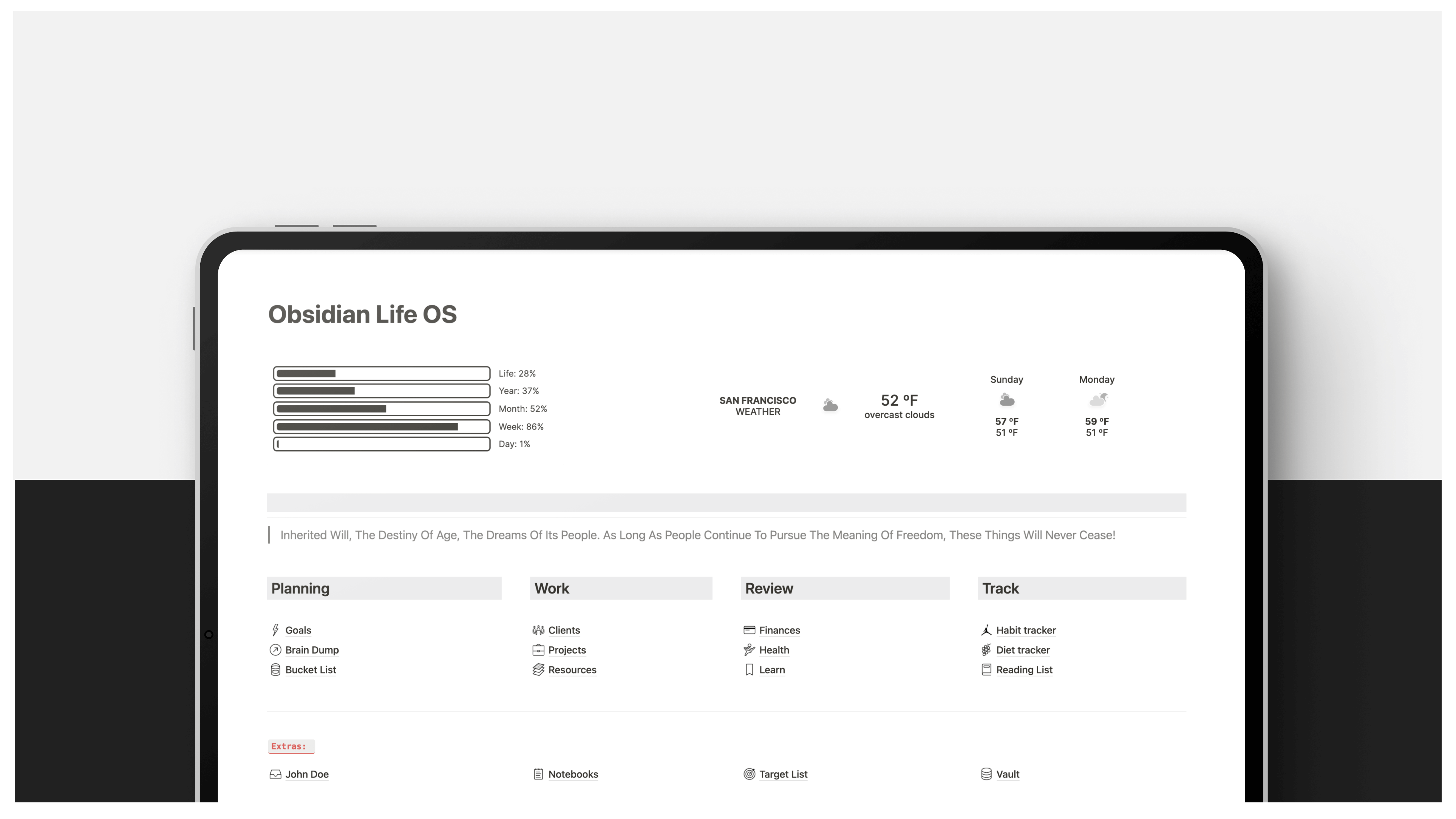Click the Finances card icon
Screen dimensions: 1456x819
pos(749,630)
